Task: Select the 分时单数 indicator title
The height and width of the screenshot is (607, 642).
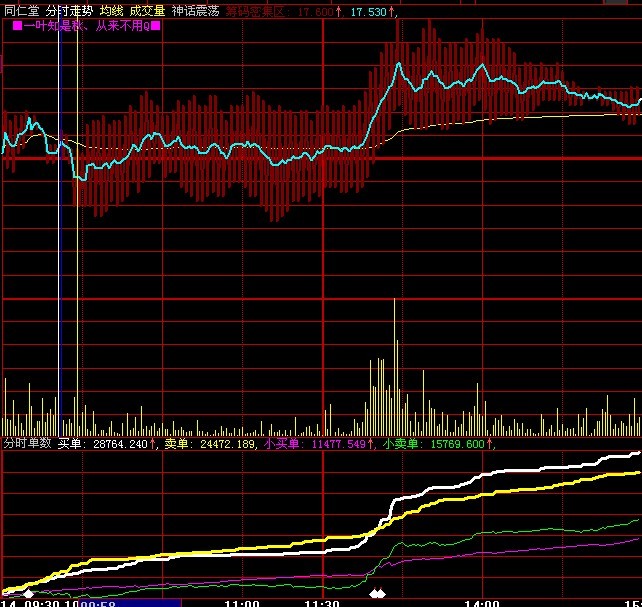Action: coord(27,443)
